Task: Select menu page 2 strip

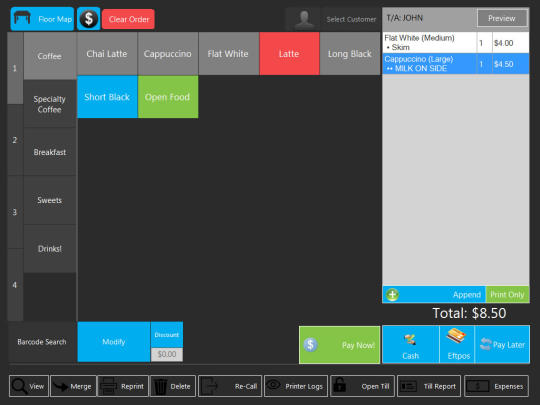Action: click(15, 140)
